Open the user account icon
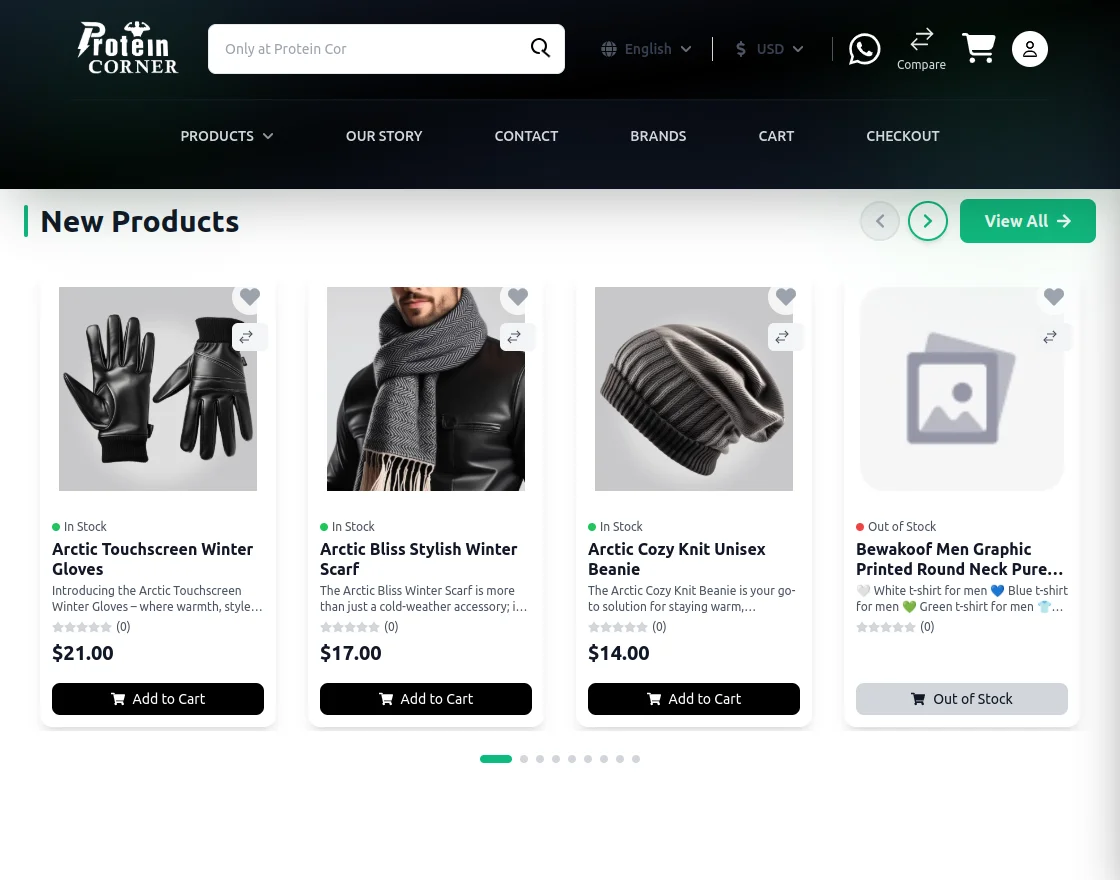Viewport: 1120px width, 880px height. [x=1030, y=49]
